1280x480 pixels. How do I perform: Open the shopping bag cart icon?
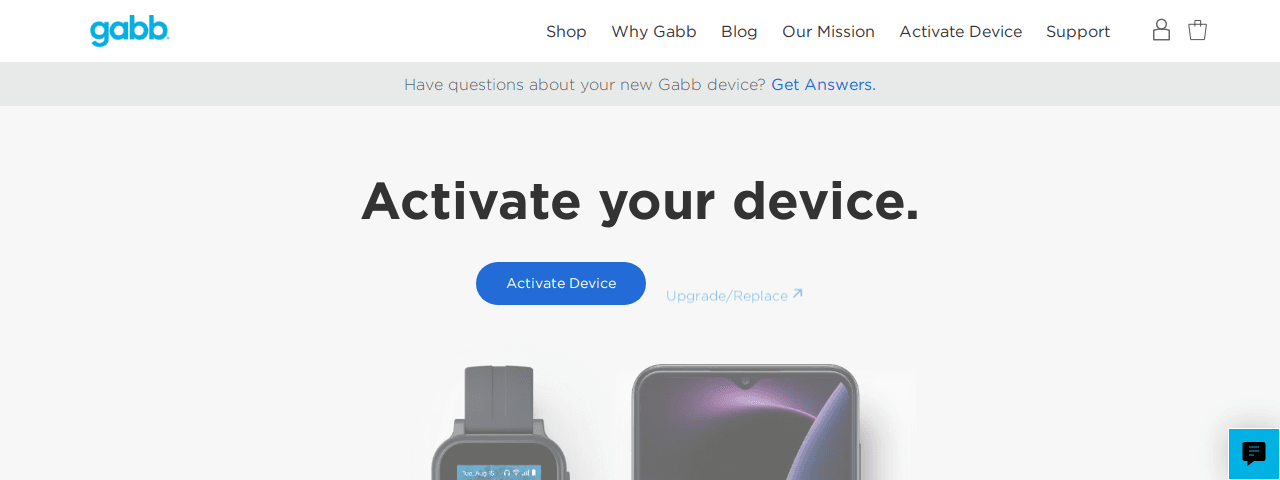pyautogui.click(x=1197, y=30)
